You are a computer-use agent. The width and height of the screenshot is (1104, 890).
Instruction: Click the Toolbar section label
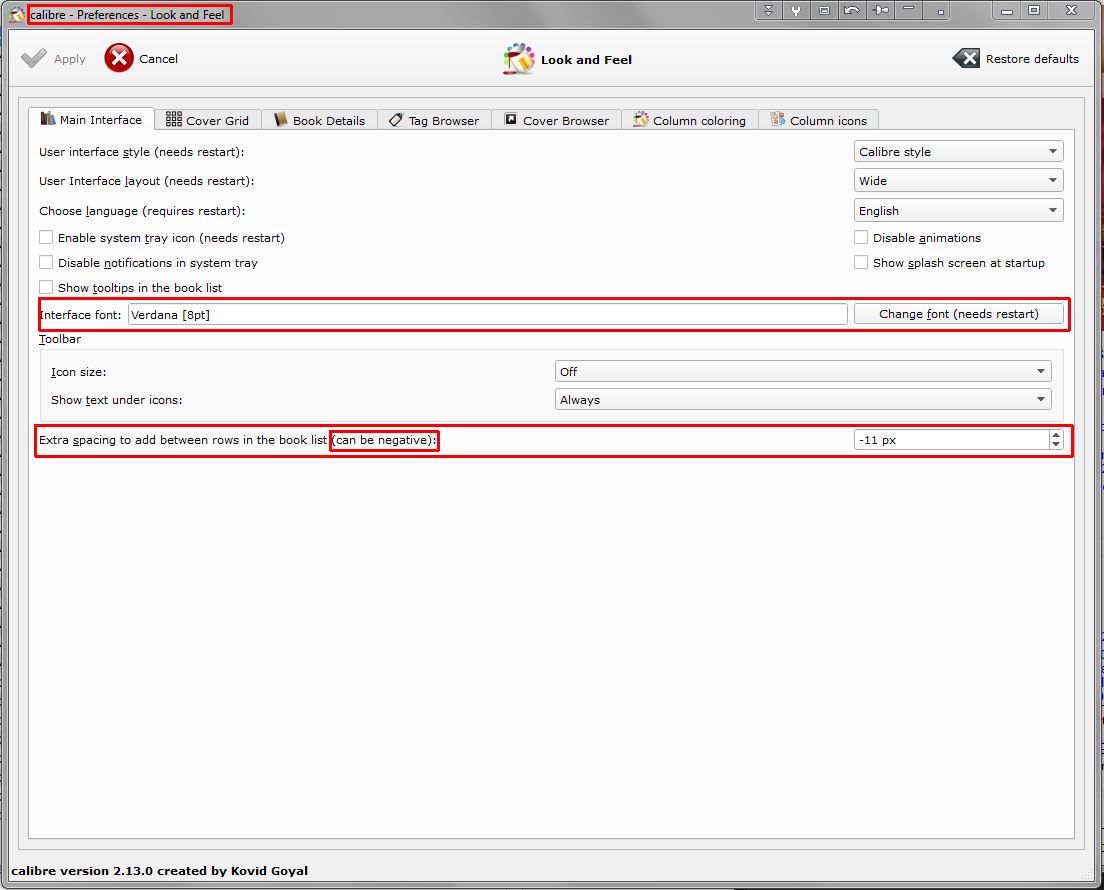60,339
